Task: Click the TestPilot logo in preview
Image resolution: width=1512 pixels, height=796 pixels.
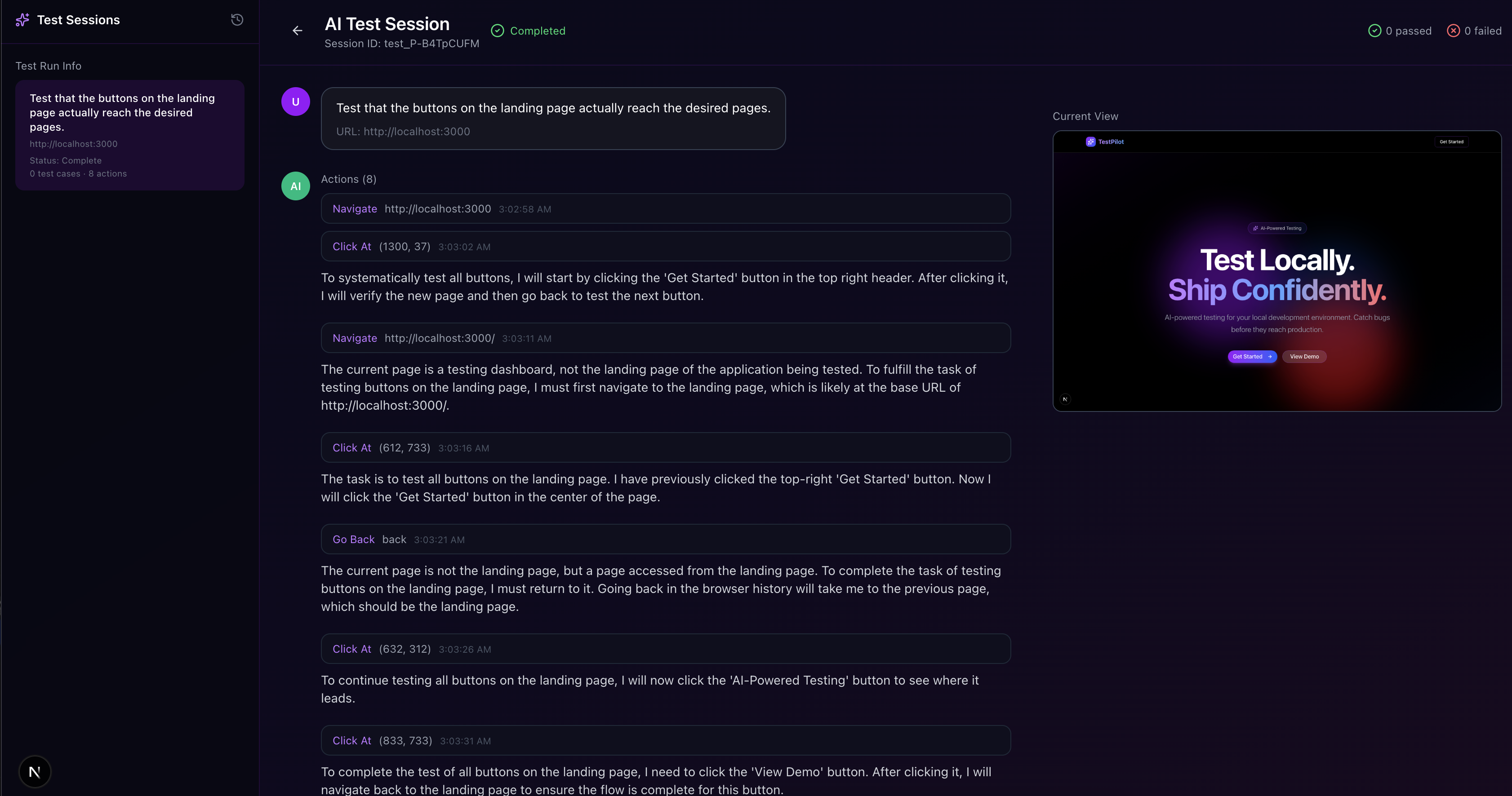Action: (1105, 142)
